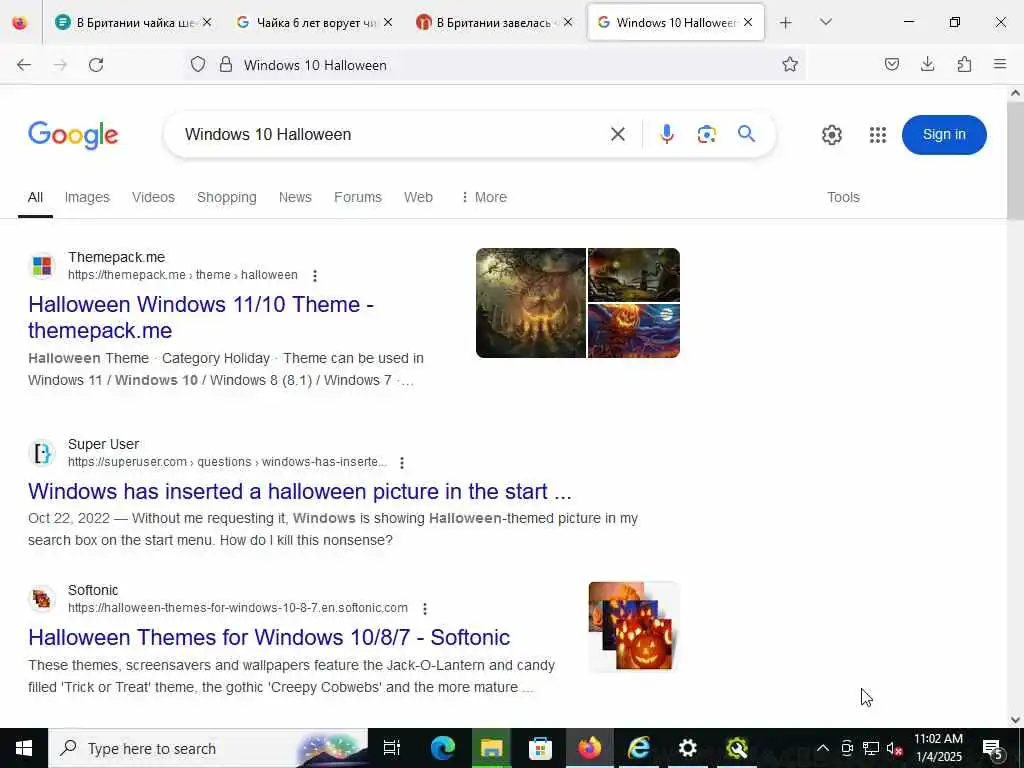Show hidden system tray icons
This screenshot has height=768, width=1024.
(x=823, y=748)
